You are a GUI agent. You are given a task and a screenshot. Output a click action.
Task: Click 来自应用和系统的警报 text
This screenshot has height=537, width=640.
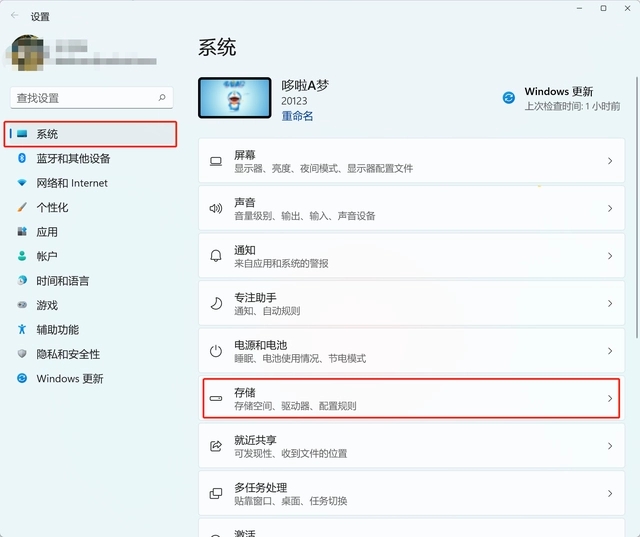pyautogui.click(x=281, y=264)
